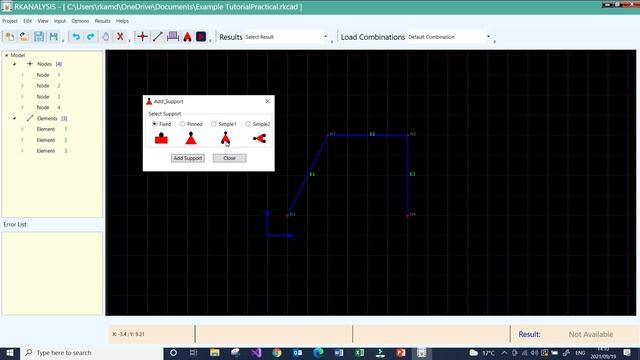Click the Windows Start button
640x360 pixels.
click(10, 353)
